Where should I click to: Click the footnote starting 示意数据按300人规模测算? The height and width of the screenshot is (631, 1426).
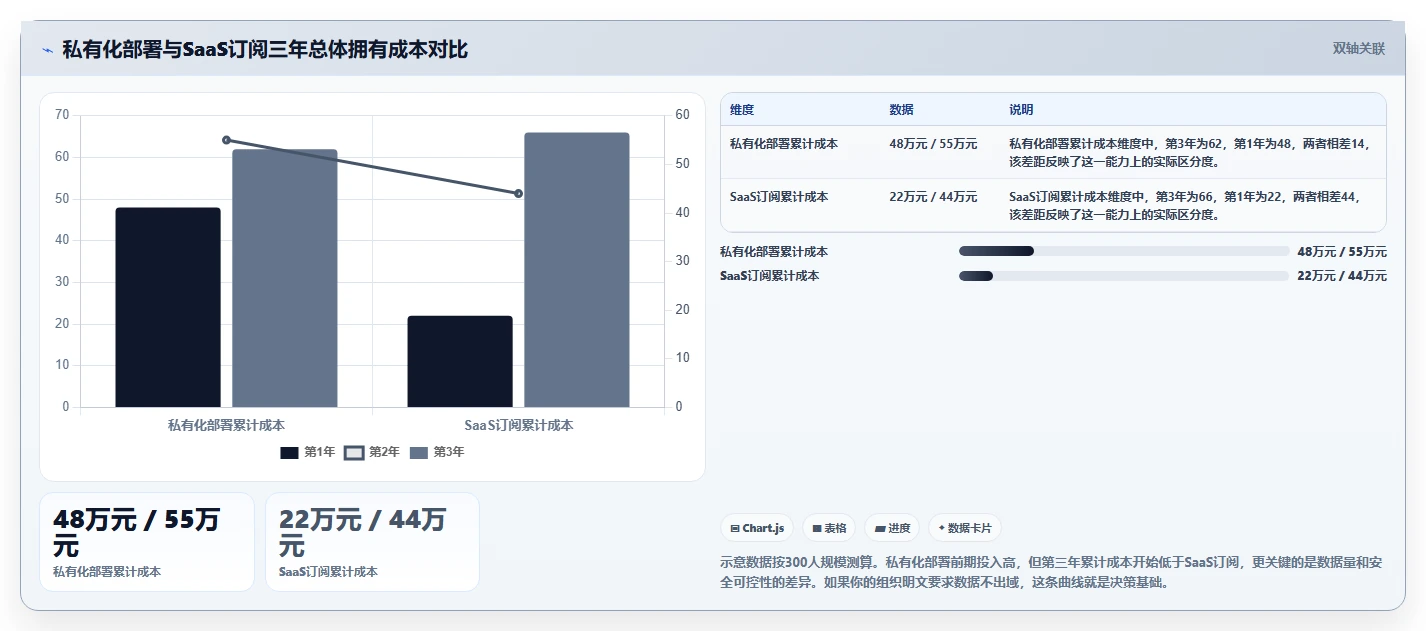(x=1051, y=572)
